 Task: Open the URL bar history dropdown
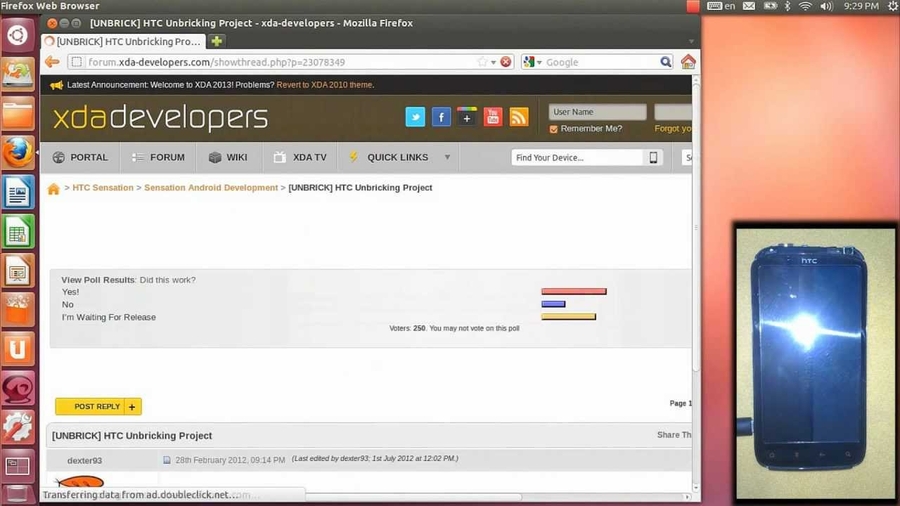(x=493, y=62)
